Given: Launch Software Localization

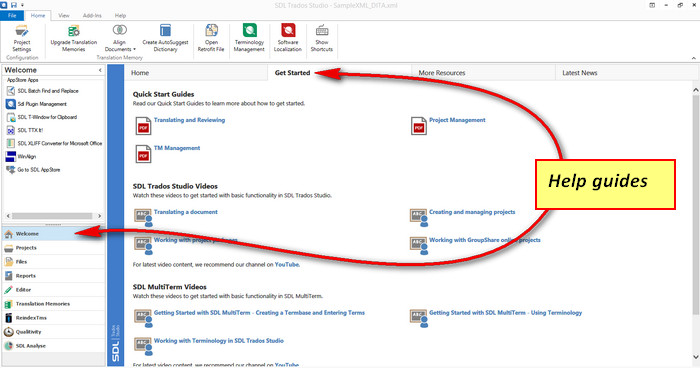Looking at the screenshot, I should [x=288, y=38].
